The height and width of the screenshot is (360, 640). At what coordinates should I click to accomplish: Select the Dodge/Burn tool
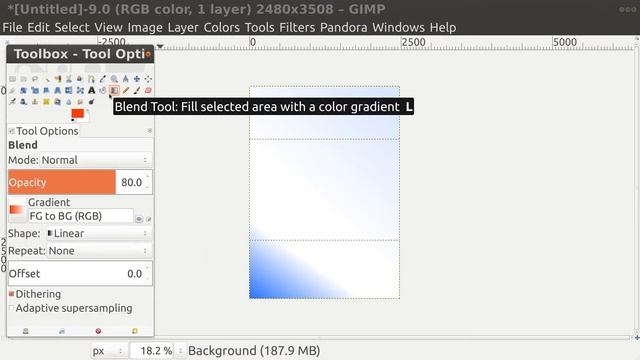(91, 101)
